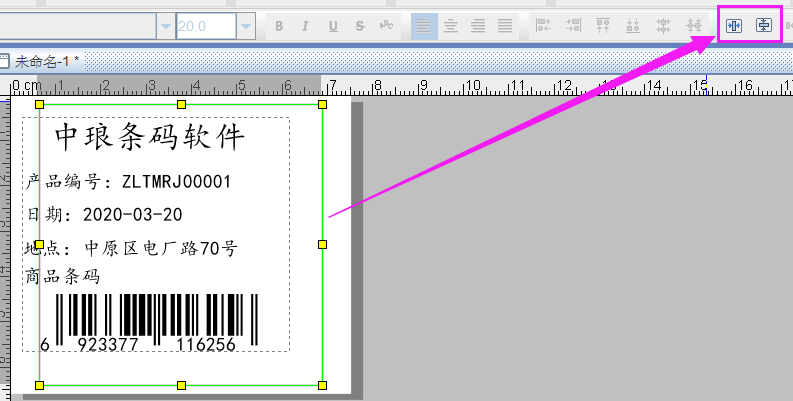Align selected objects to bottom edge
Image resolution: width=793 pixels, height=401 pixels.
633,25
